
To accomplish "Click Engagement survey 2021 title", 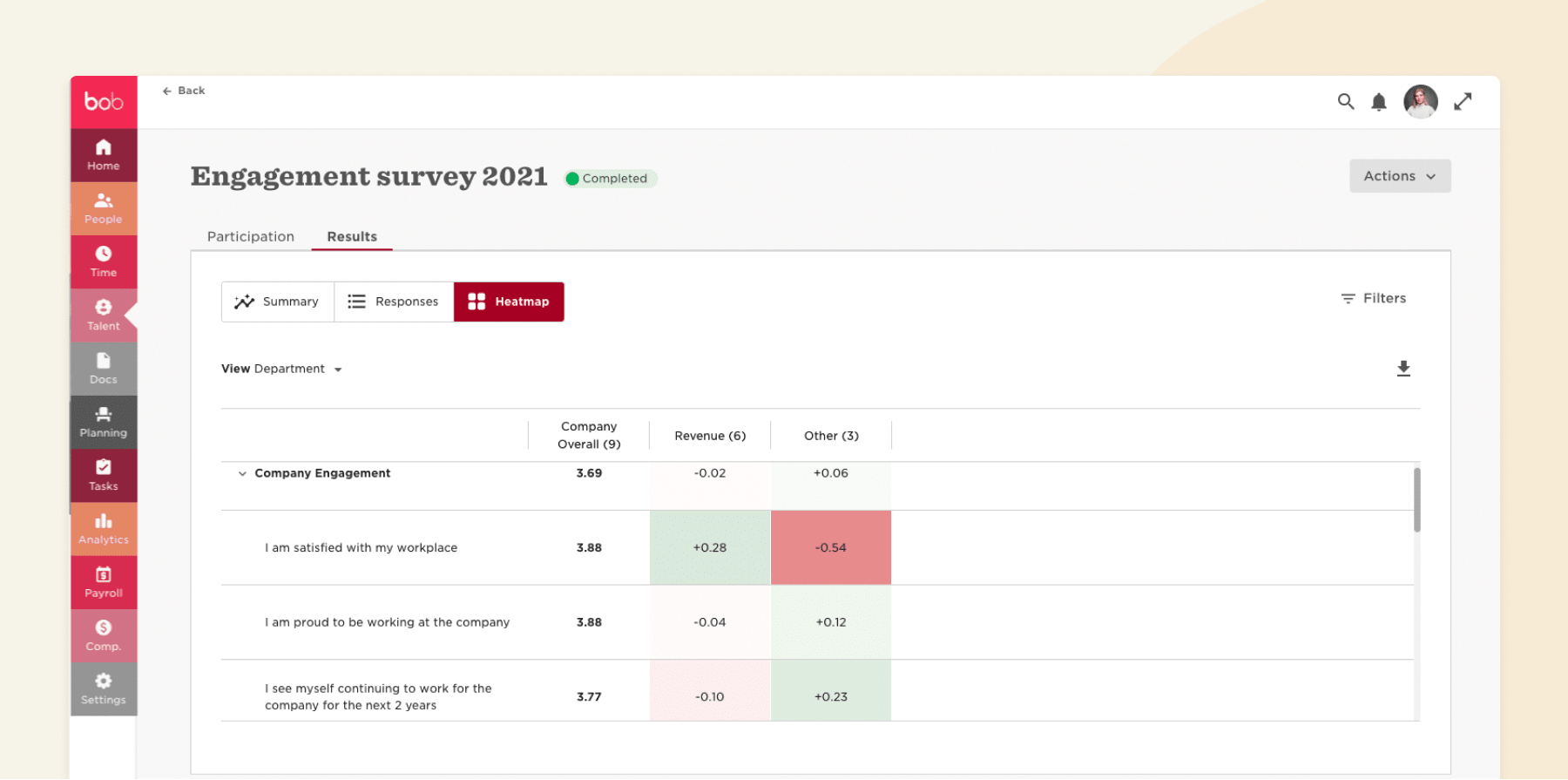I will [x=368, y=176].
